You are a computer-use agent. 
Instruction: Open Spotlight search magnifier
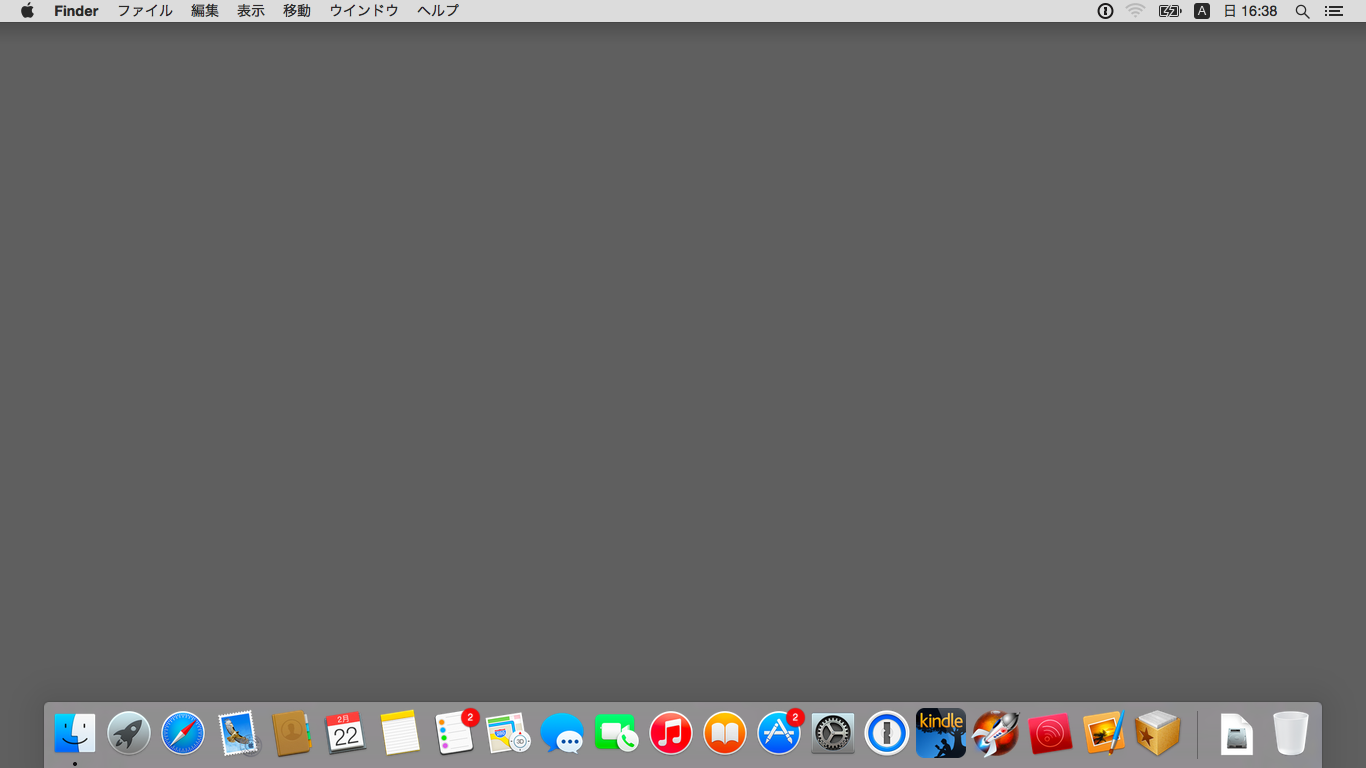[x=1302, y=11]
